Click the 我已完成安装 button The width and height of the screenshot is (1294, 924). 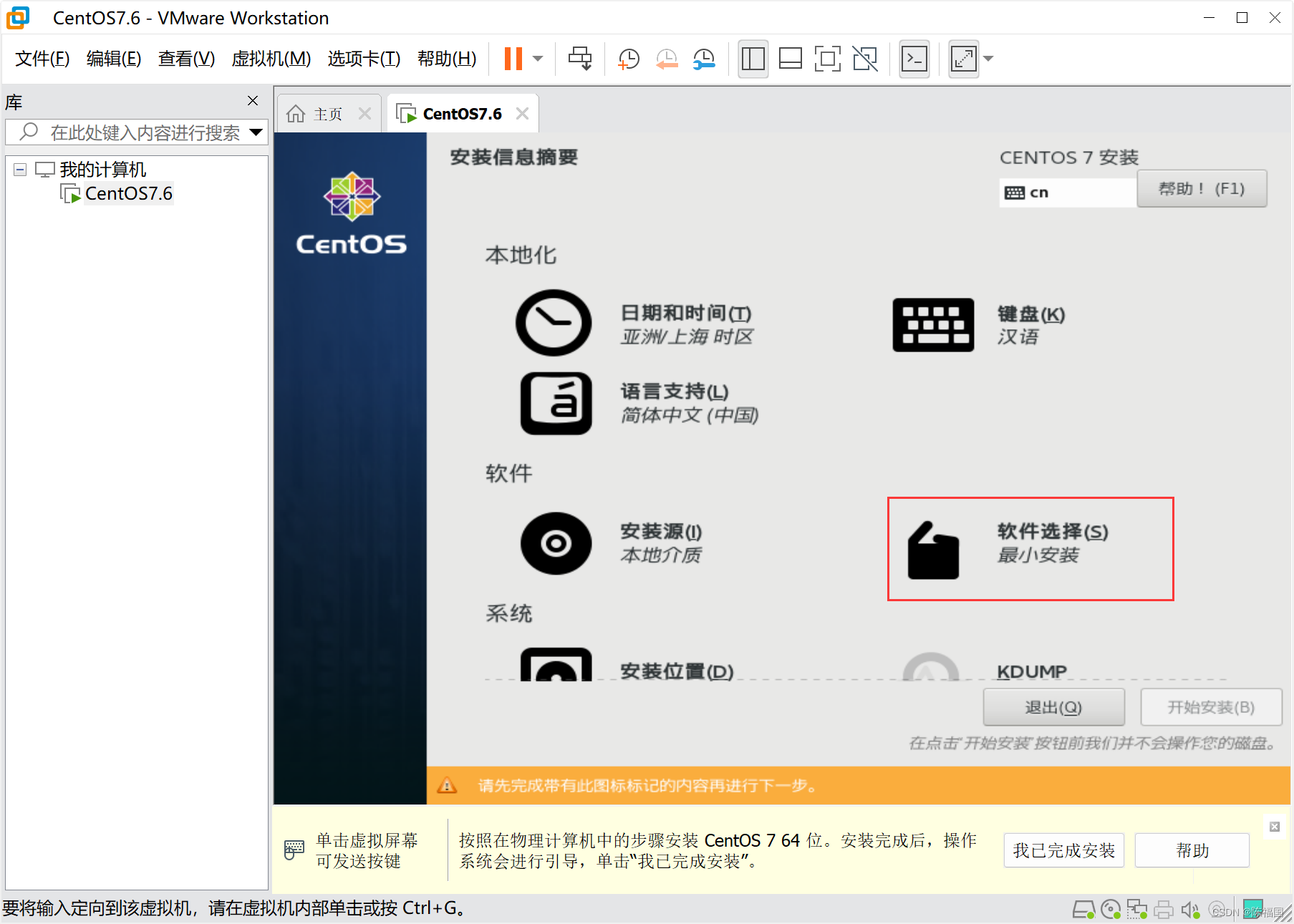(x=1063, y=850)
